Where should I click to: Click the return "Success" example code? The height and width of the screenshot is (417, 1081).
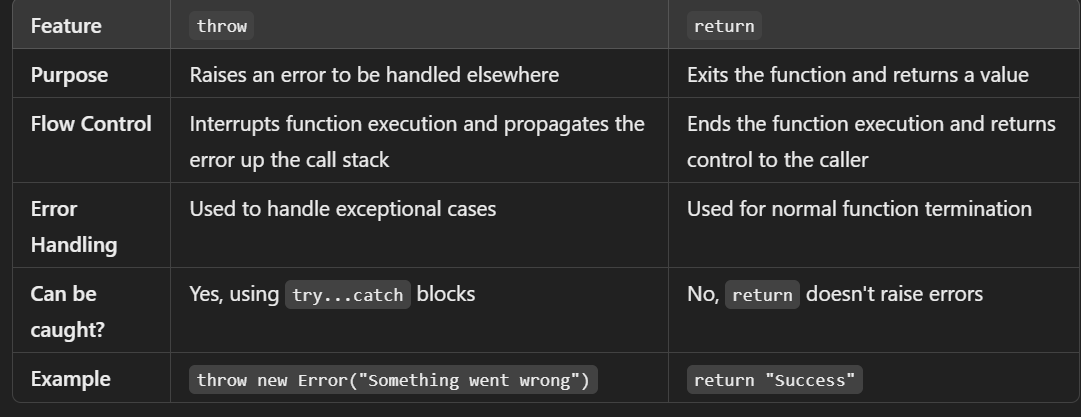click(x=775, y=380)
